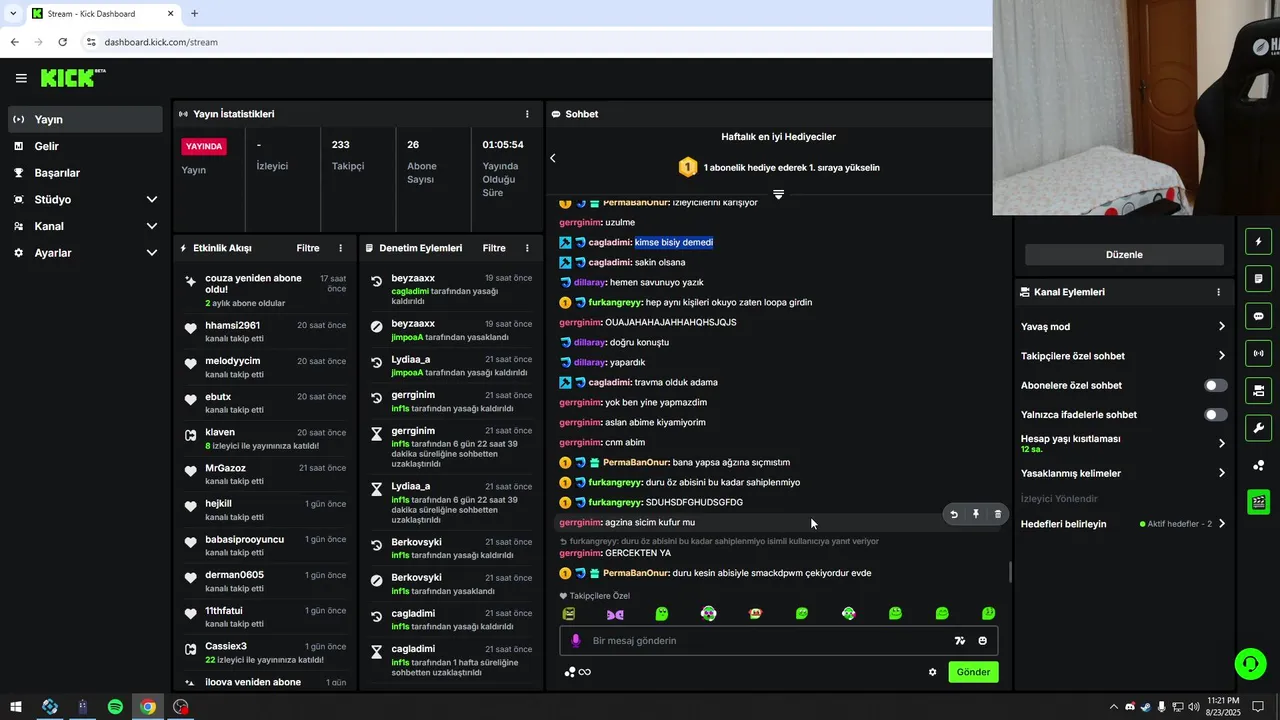
Task: Open chat settings gear icon
Action: click(932, 672)
